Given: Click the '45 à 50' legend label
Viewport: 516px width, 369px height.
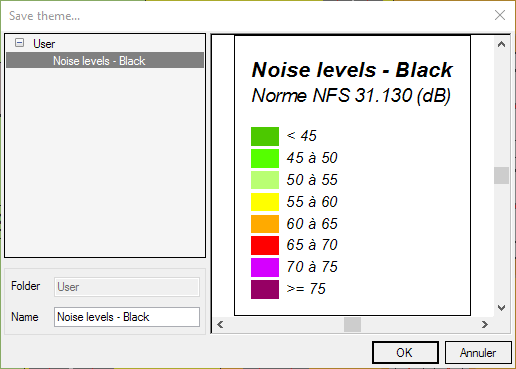Looking at the screenshot, I should 312,158.
